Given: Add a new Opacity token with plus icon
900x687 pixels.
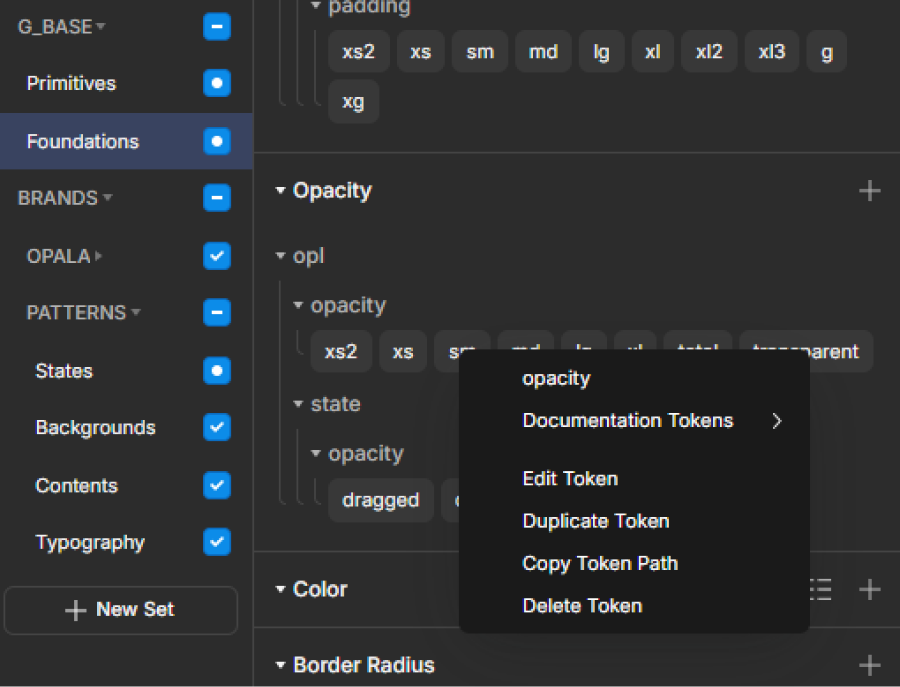Looking at the screenshot, I should 869,191.
